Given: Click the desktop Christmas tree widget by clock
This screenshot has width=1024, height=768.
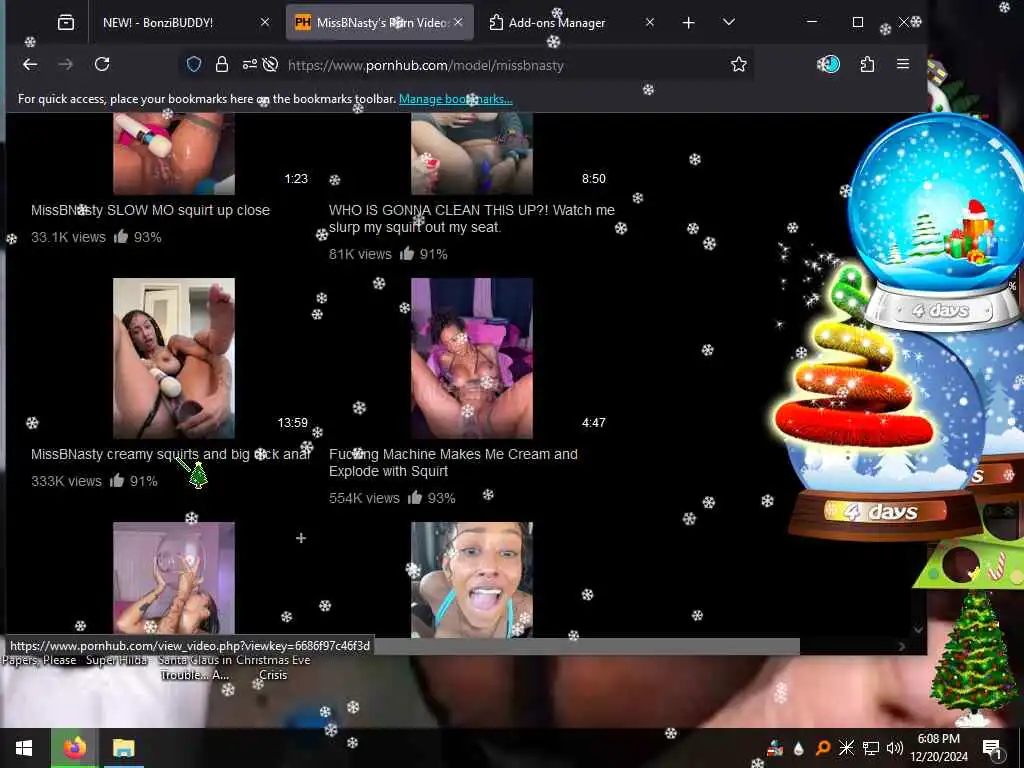Looking at the screenshot, I should (972, 658).
